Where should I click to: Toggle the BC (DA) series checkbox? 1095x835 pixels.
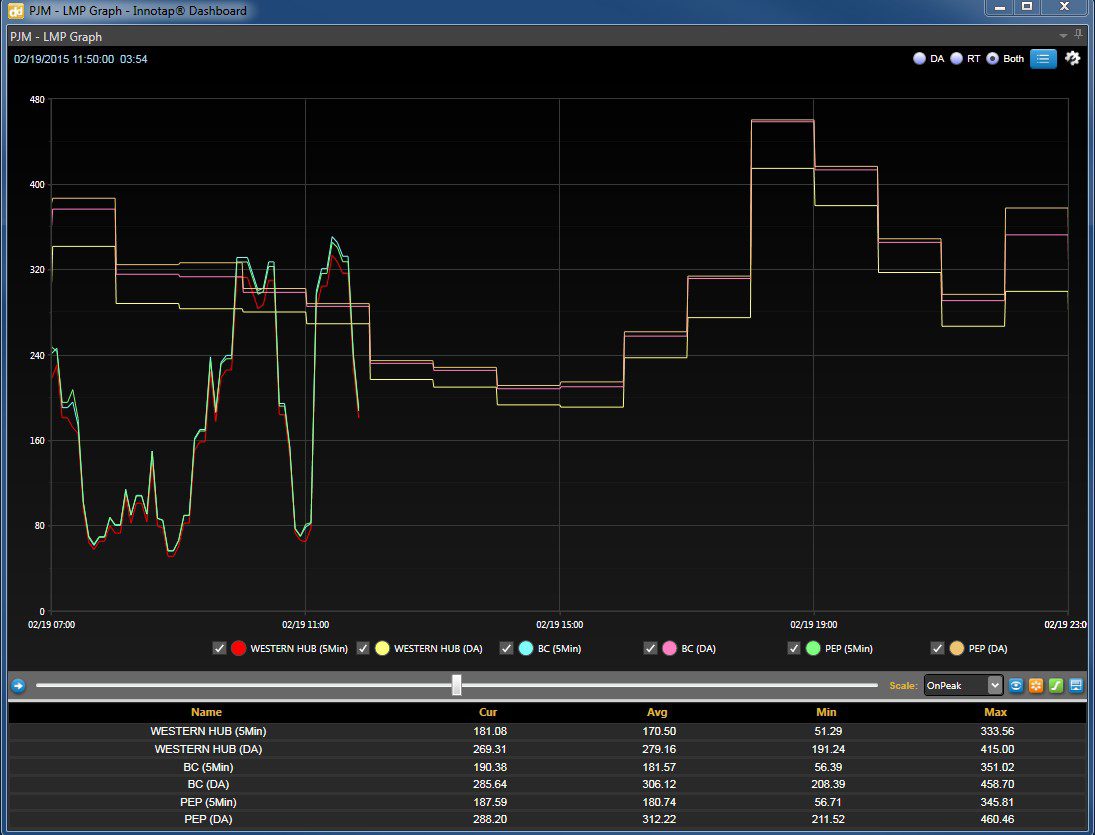[x=650, y=648]
